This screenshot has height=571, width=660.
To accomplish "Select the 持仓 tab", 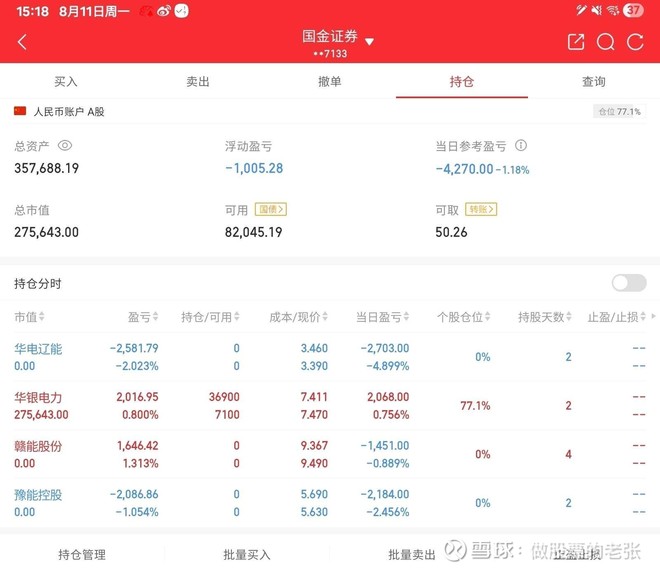I will (x=462, y=82).
